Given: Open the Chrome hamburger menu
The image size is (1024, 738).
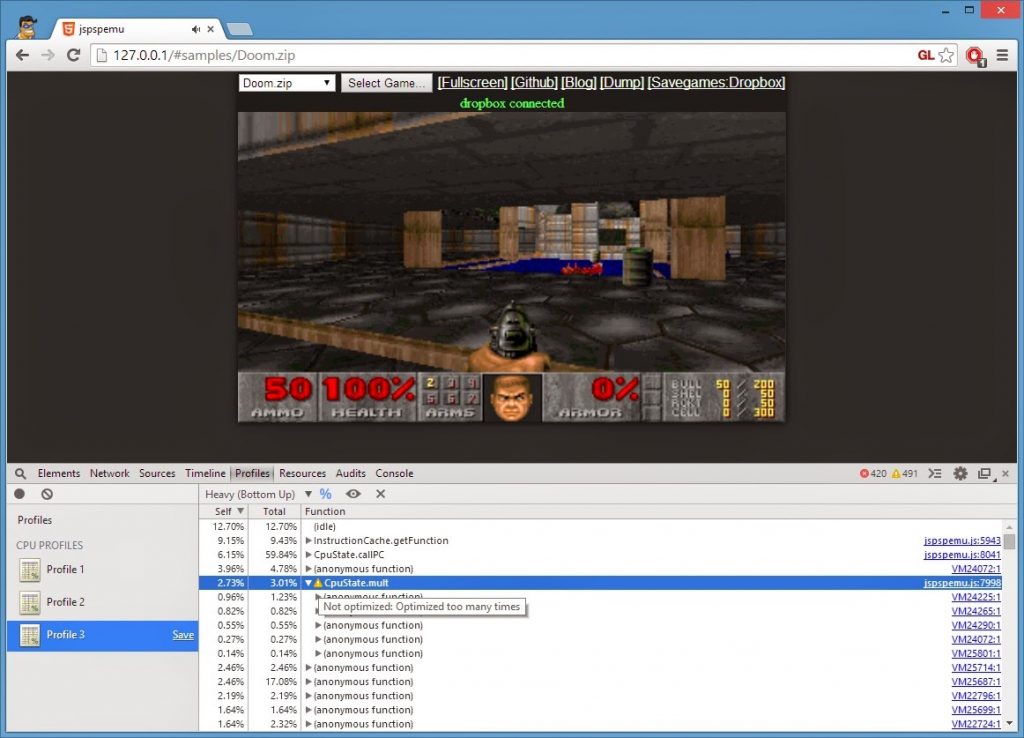Looking at the screenshot, I should [1002, 55].
